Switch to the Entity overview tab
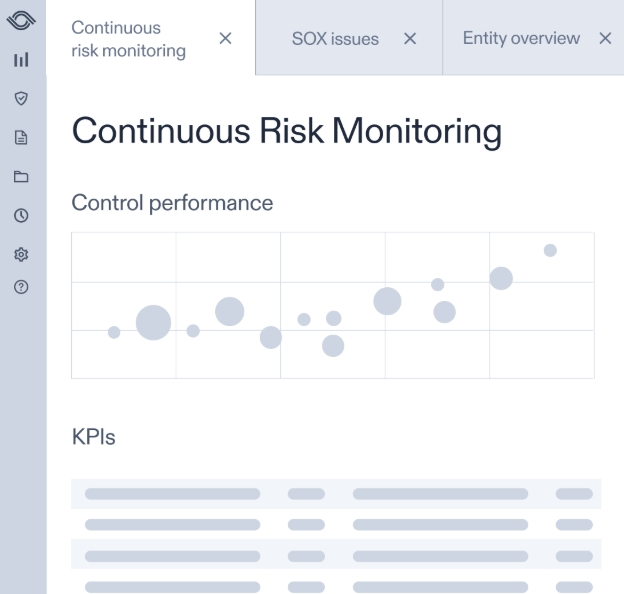624x594 pixels. tap(521, 38)
